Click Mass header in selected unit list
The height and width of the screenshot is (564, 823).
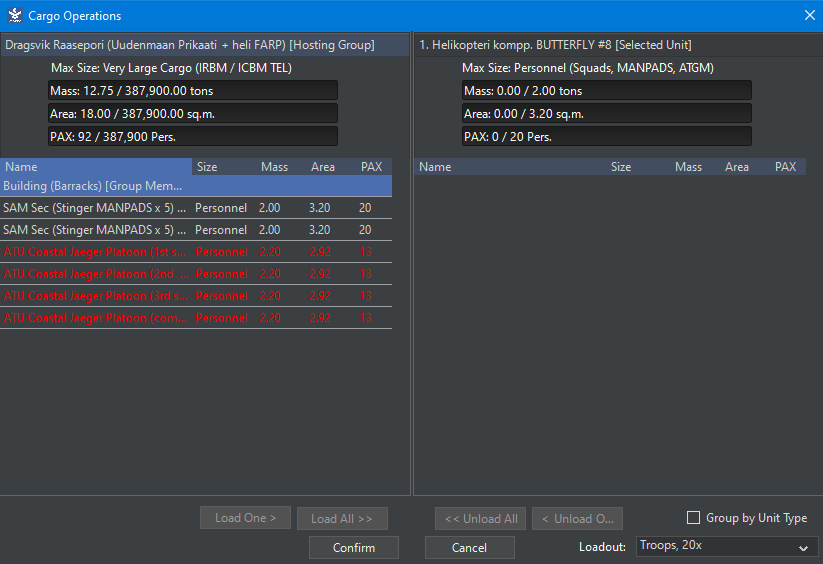[695, 166]
